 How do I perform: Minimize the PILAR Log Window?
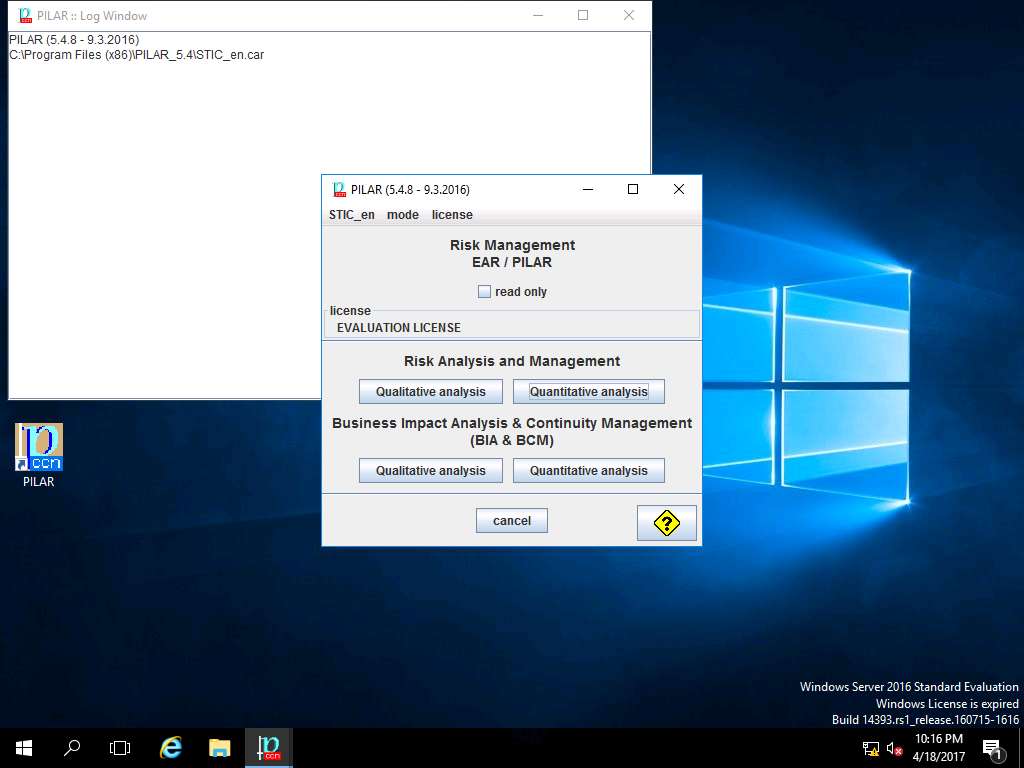pos(538,15)
